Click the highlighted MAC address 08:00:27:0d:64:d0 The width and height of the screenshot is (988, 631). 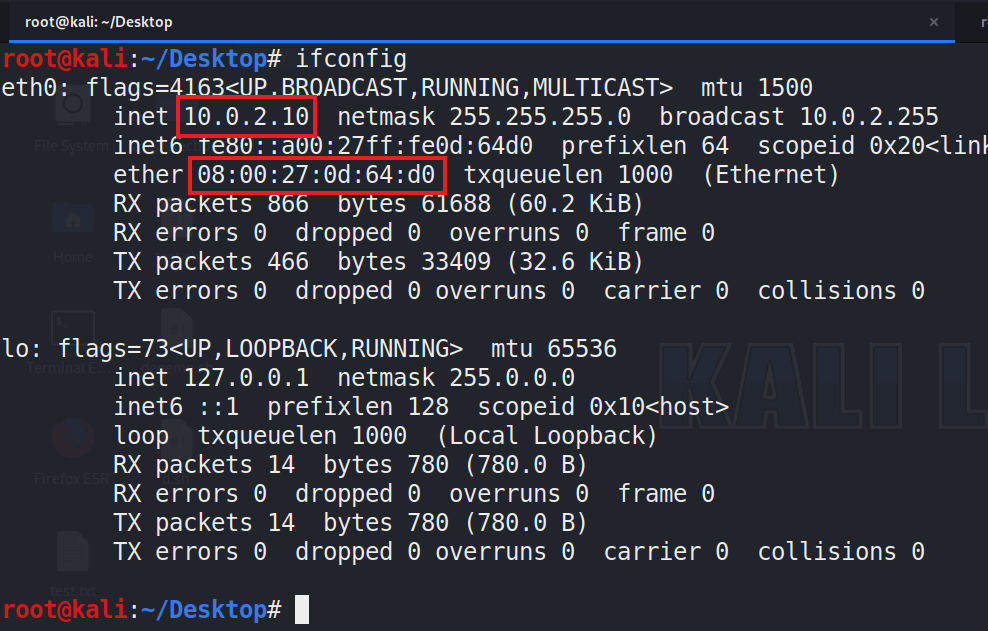pos(316,176)
